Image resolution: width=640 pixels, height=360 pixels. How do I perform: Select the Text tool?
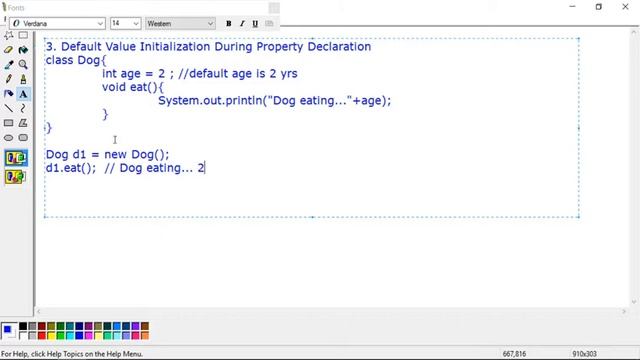(x=23, y=94)
